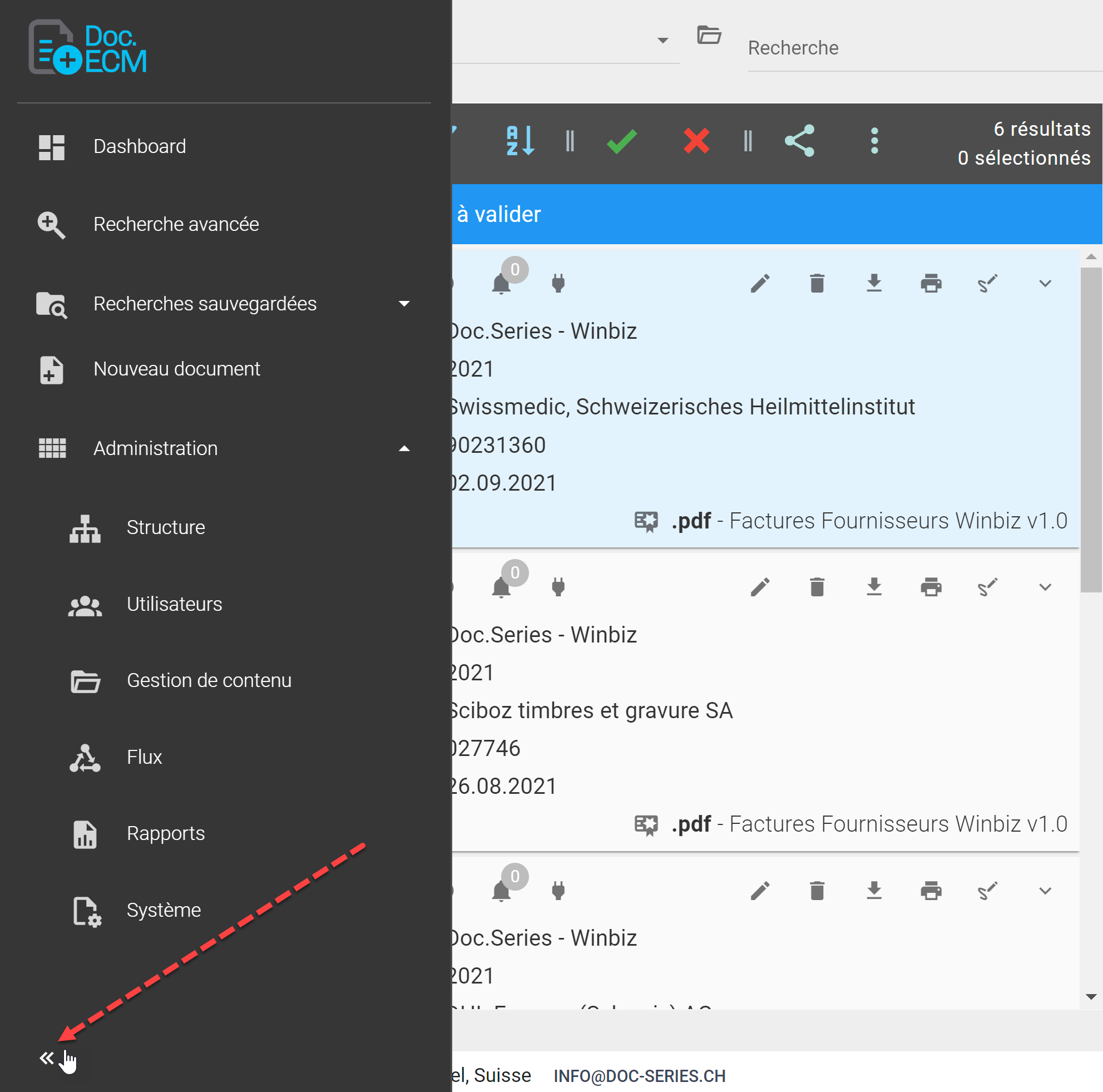Click plug icon on Swissmedic document
This screenshot has width=1103, height=1092.
point(558,283)
